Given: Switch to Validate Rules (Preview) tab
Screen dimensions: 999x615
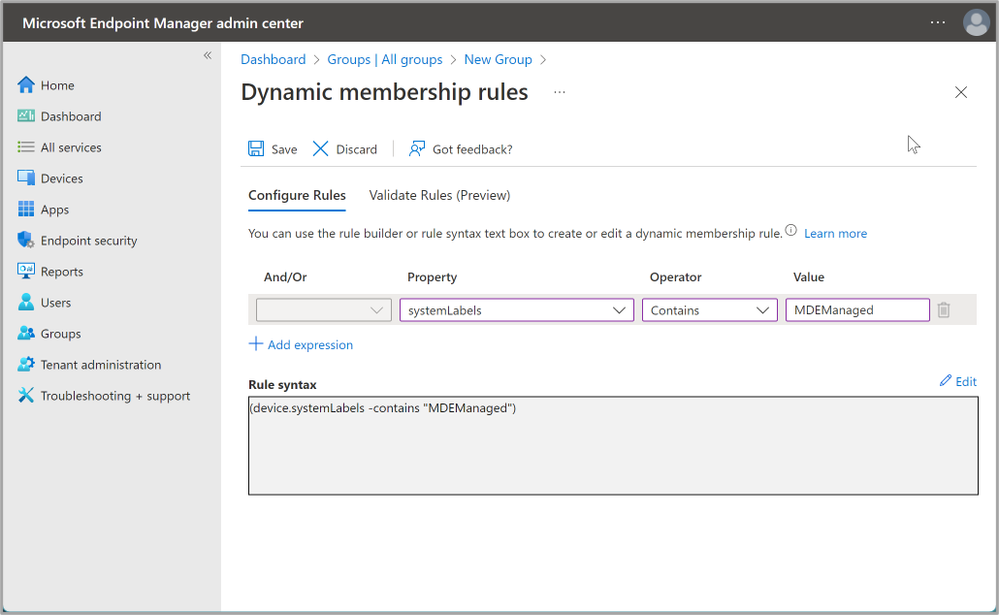Looking at the screenshot, I should 440,195.
